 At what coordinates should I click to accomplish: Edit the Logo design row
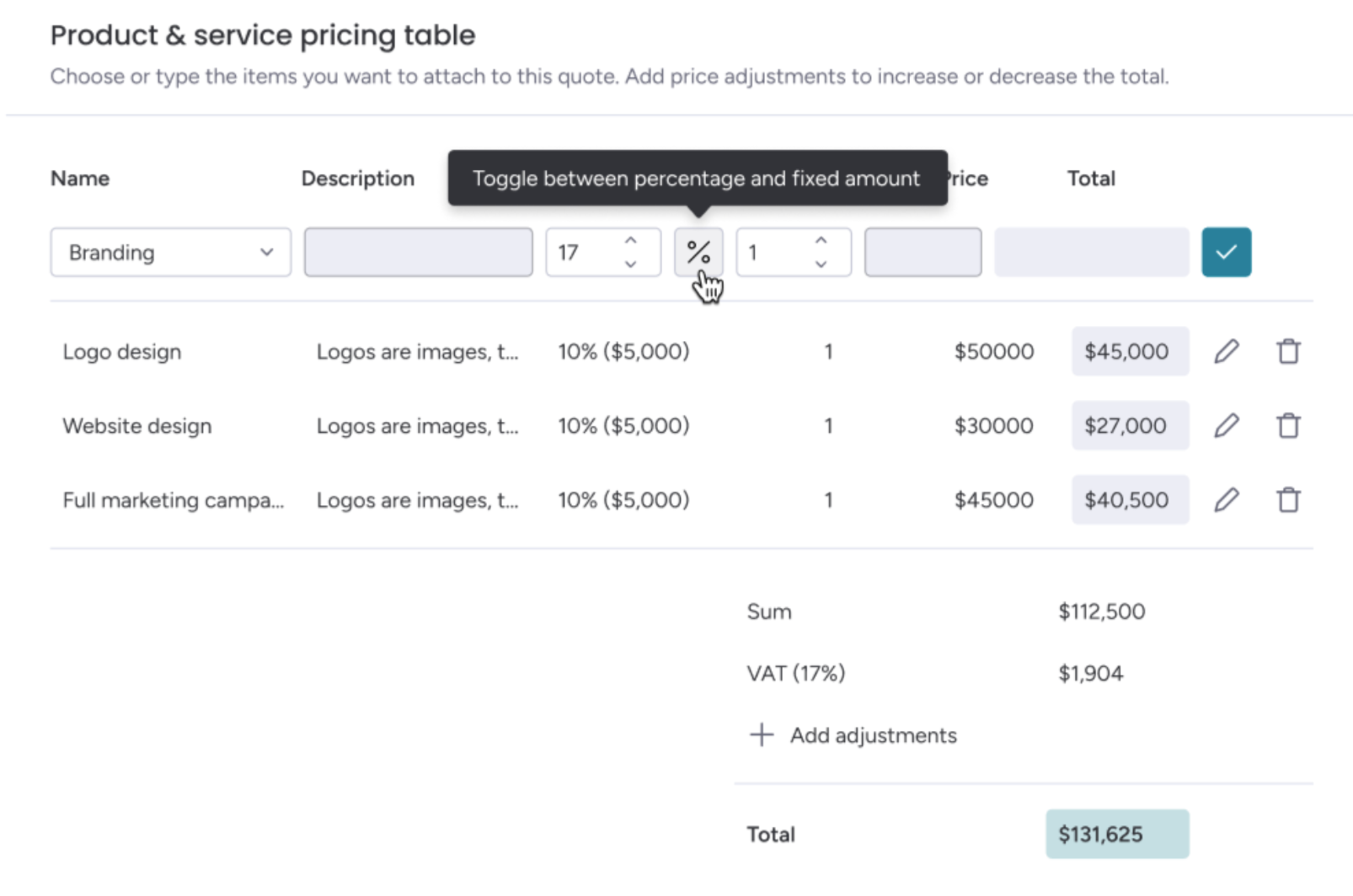(1227, 351)
